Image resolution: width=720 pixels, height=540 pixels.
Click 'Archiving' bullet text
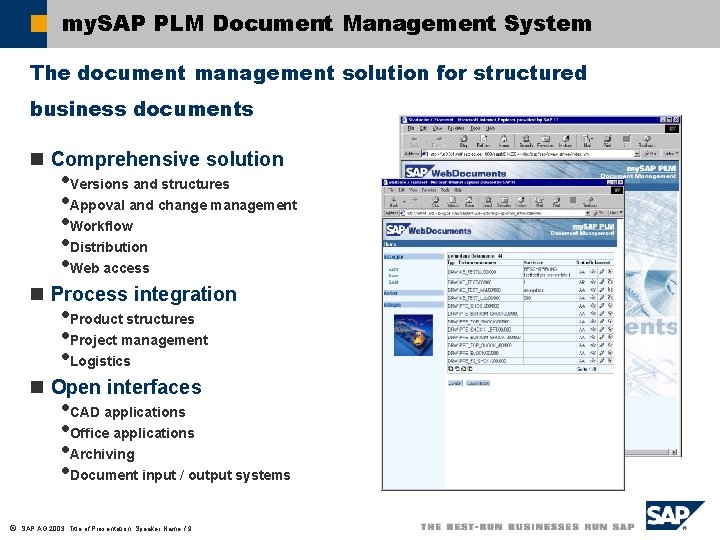coord(102,454)
